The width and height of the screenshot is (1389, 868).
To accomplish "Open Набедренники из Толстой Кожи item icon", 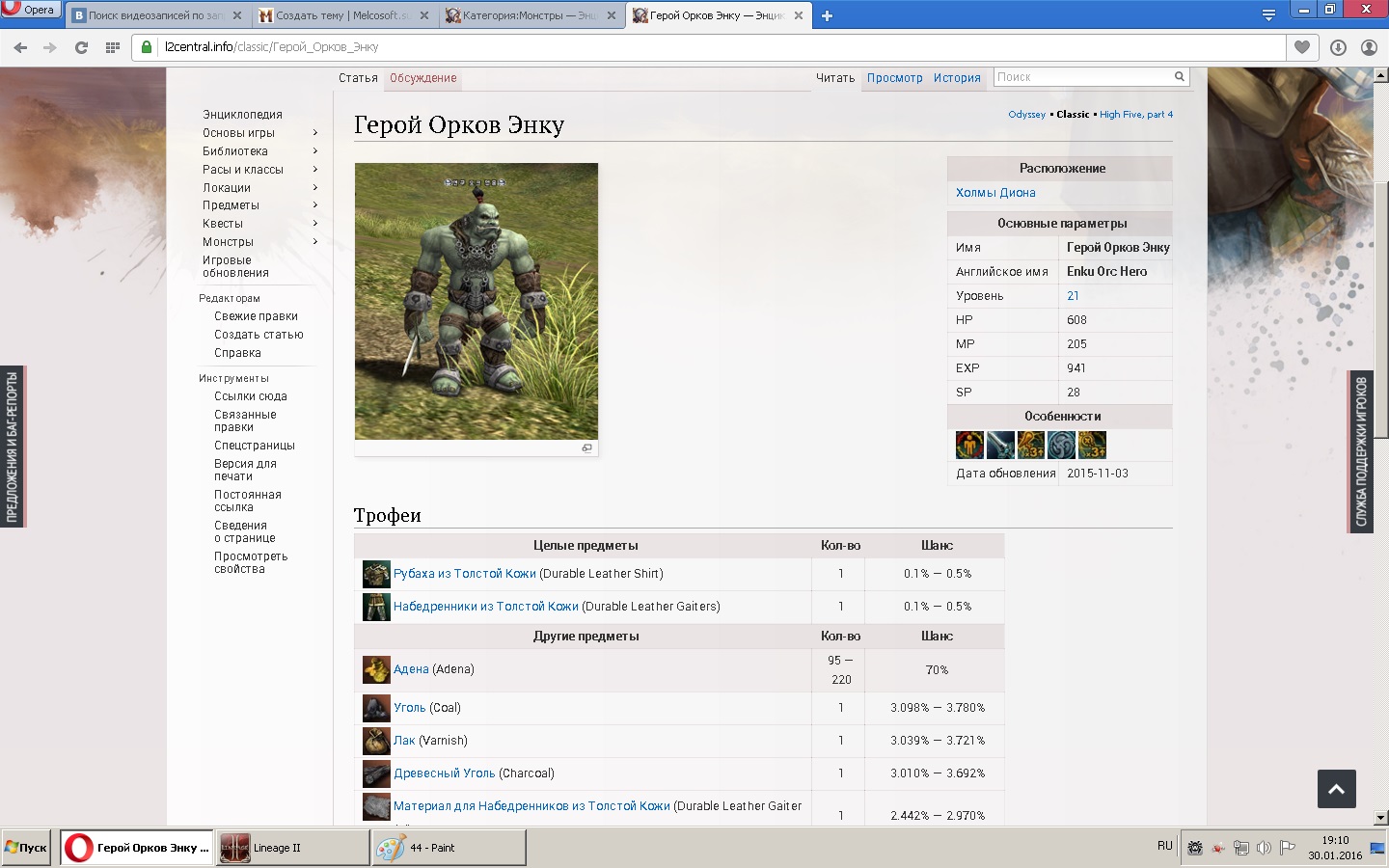I will (x=376, y=607).
